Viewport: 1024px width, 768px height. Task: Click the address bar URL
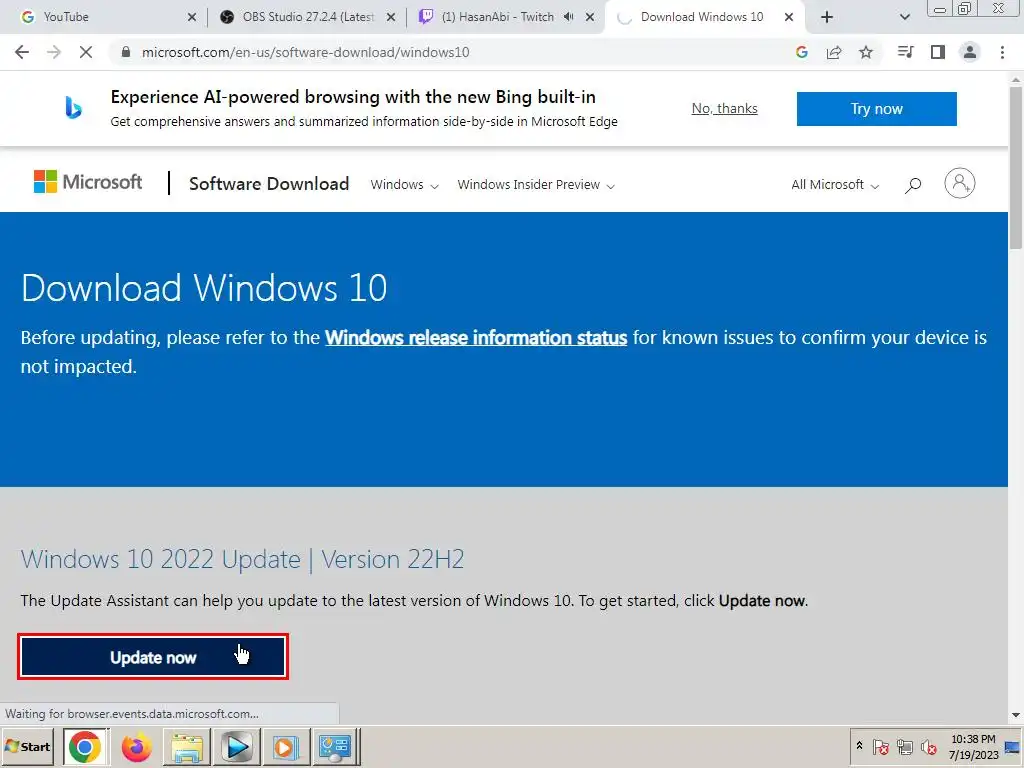pos(306,52)
